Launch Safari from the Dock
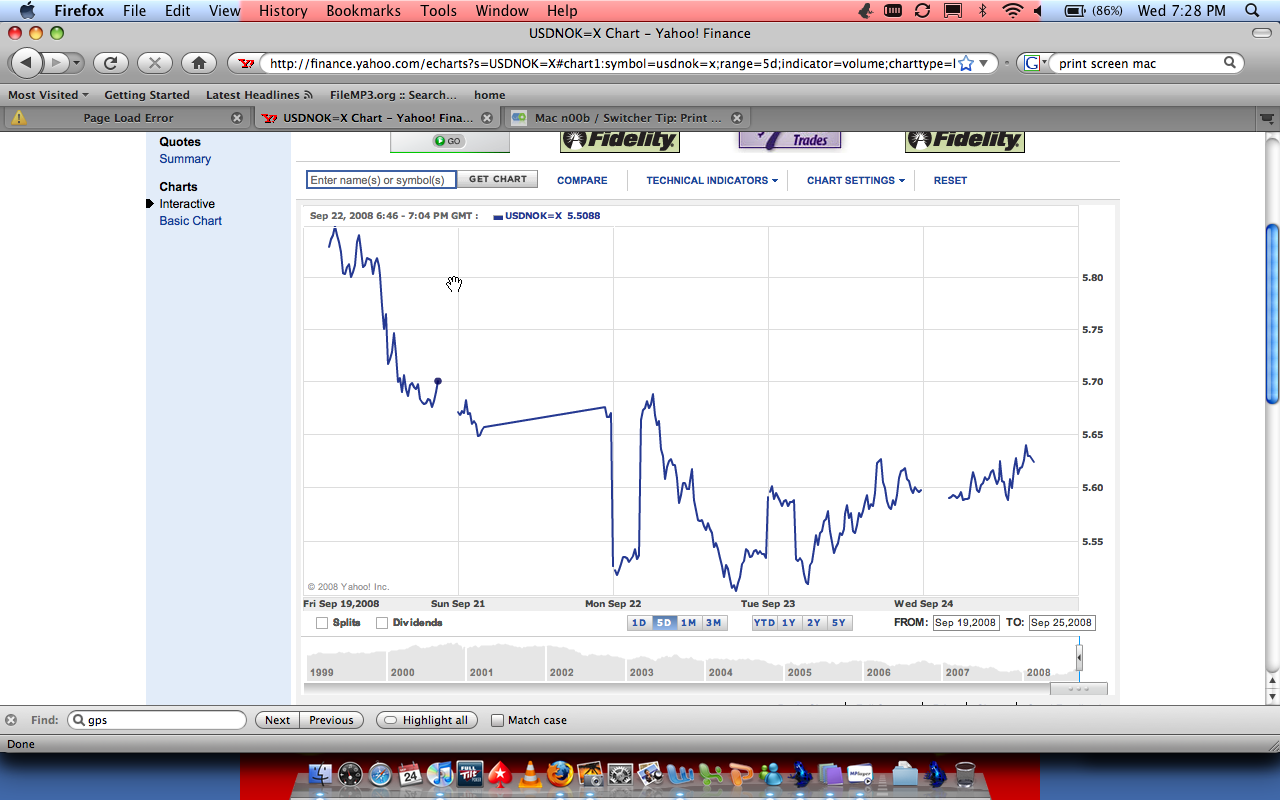 click(380, 774)
